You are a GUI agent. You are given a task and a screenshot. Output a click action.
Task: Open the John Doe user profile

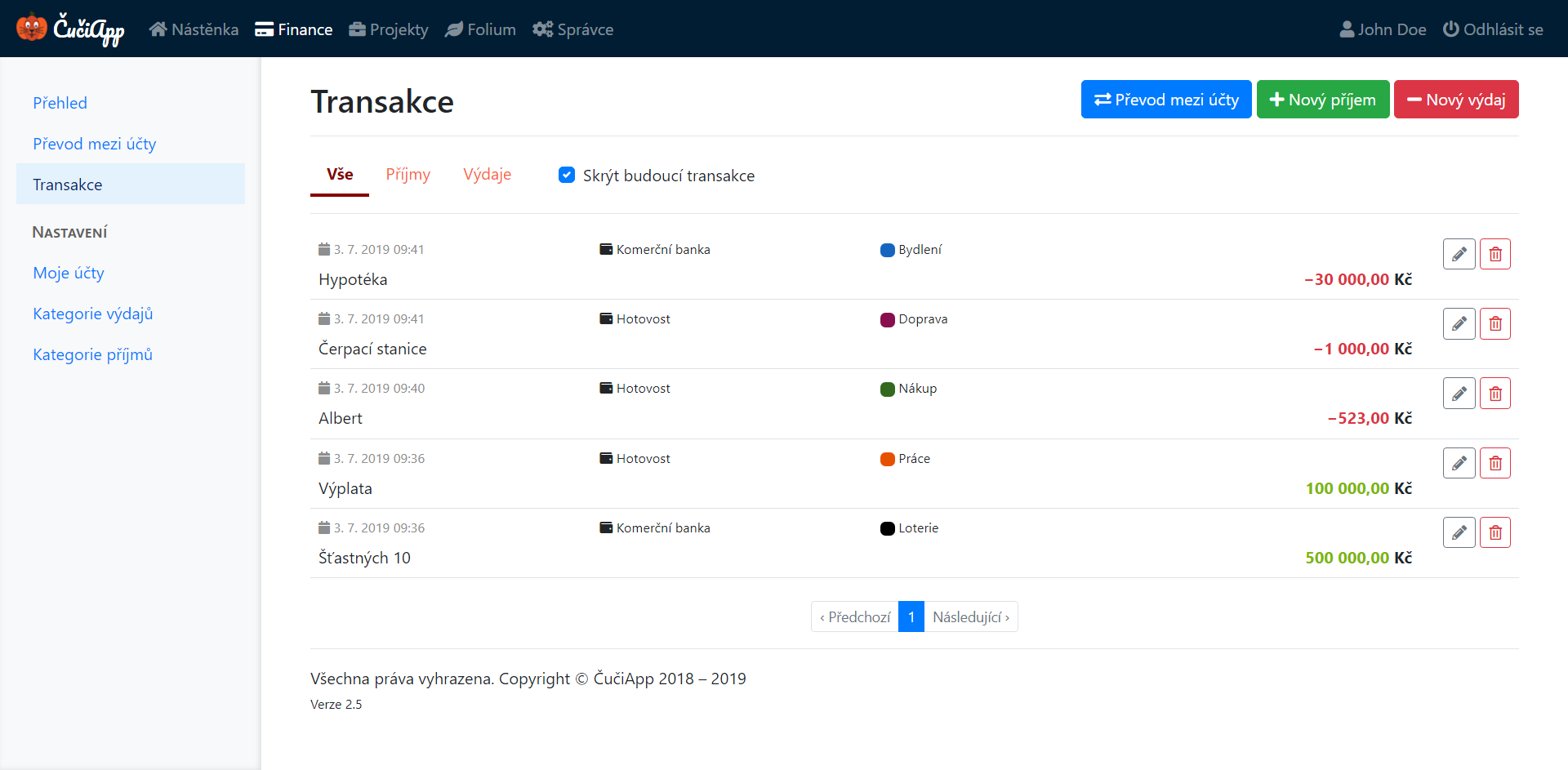[1383, 29]
